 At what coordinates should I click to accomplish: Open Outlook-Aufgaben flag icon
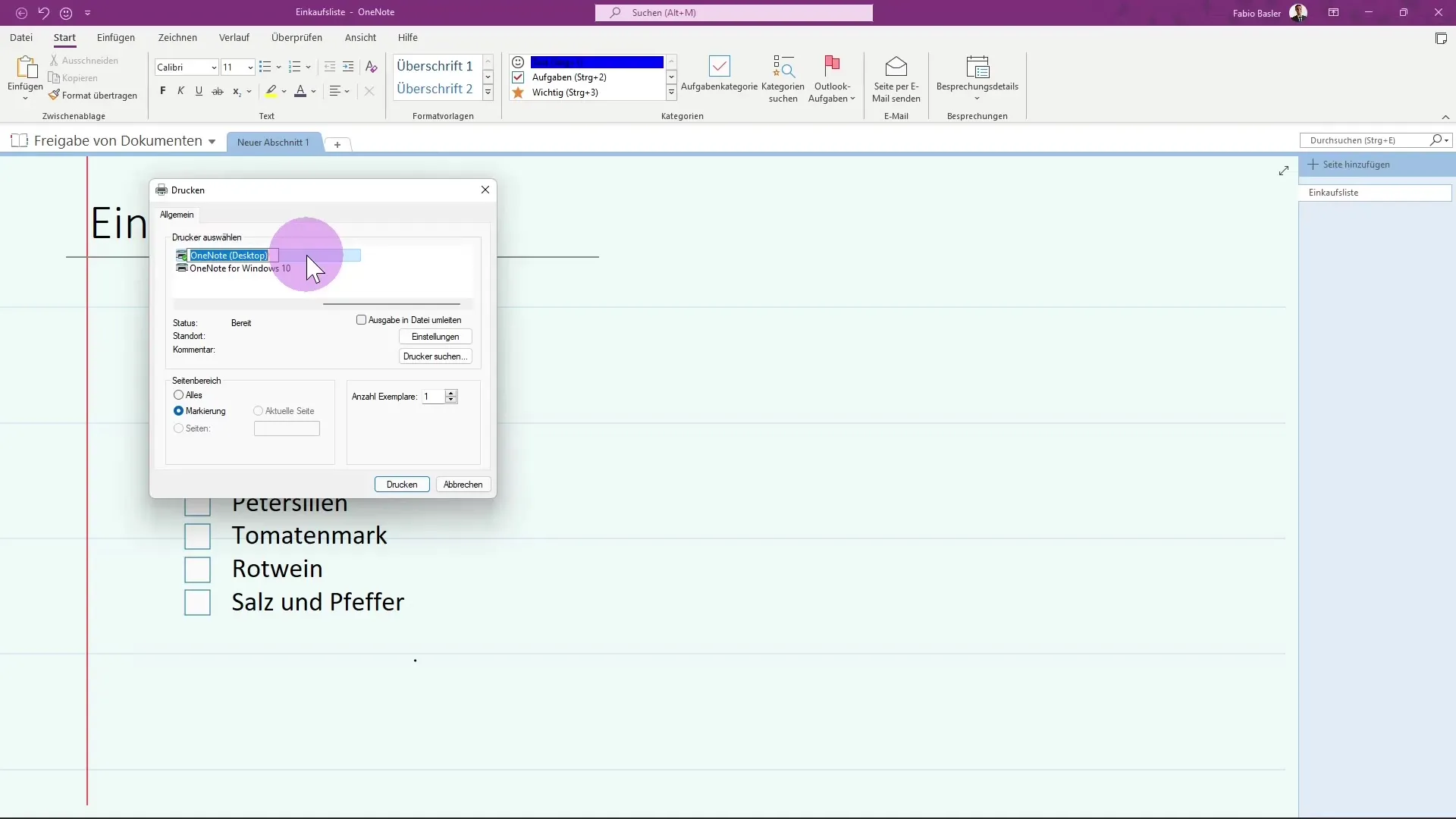pyautogui.click(x=832, y=67)
